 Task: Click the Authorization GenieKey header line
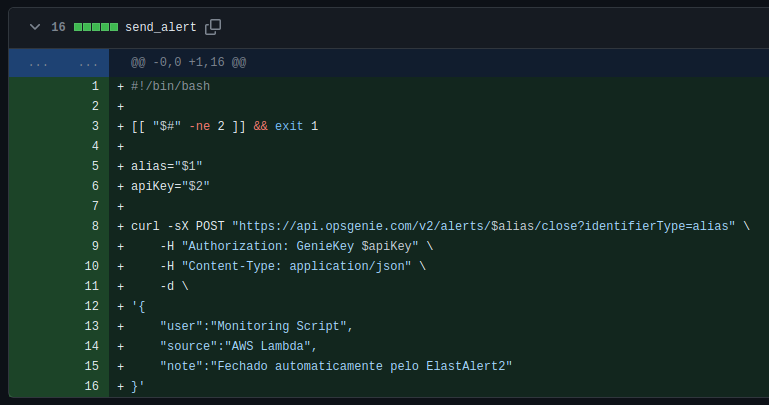point(297,246)
